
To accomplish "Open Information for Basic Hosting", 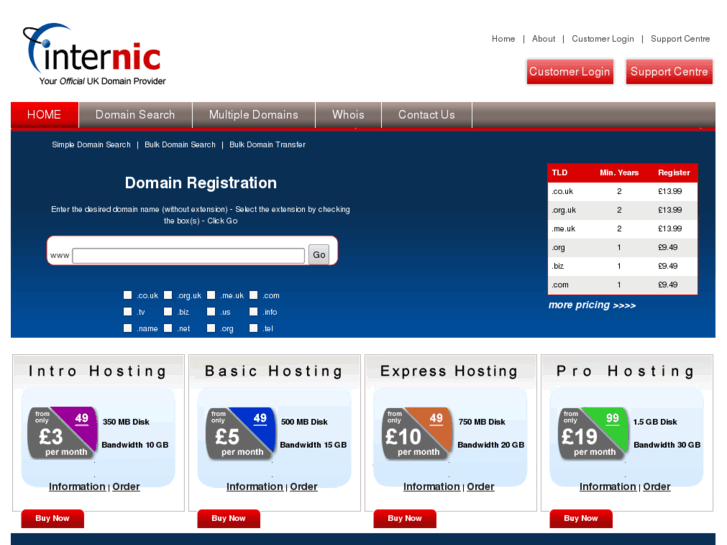I will pyautogui.click(x=255, y=487).
